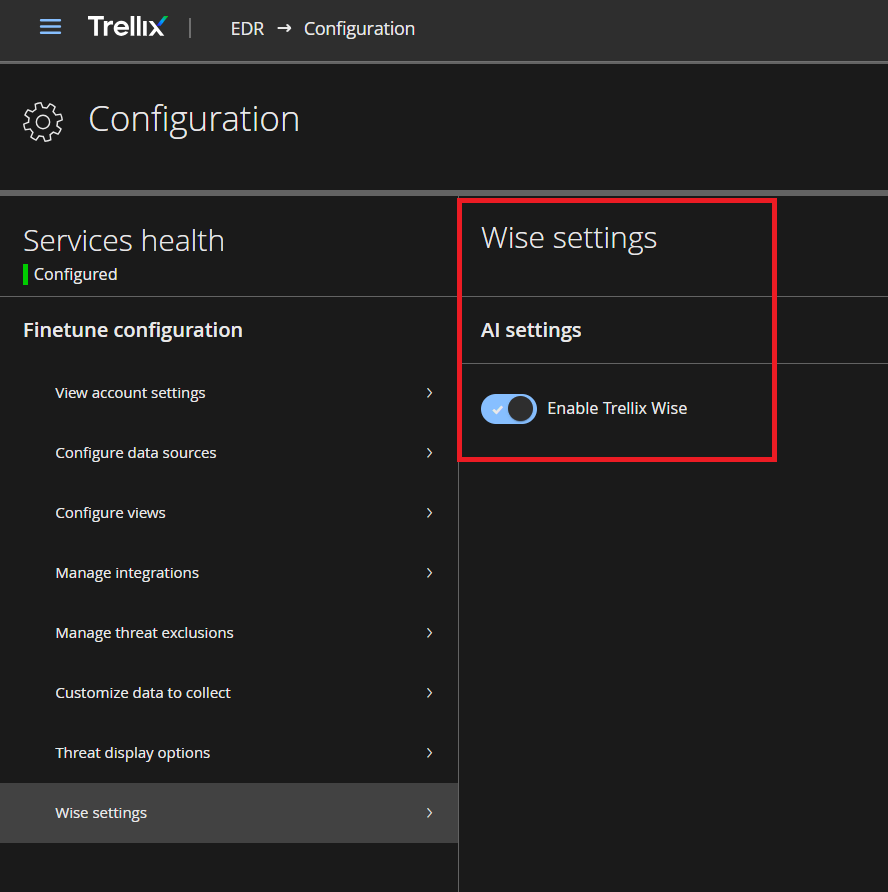The image size is (888, 892).
Task: Toggle the Enable Trellix Wise switch
Action: point(509,408)
